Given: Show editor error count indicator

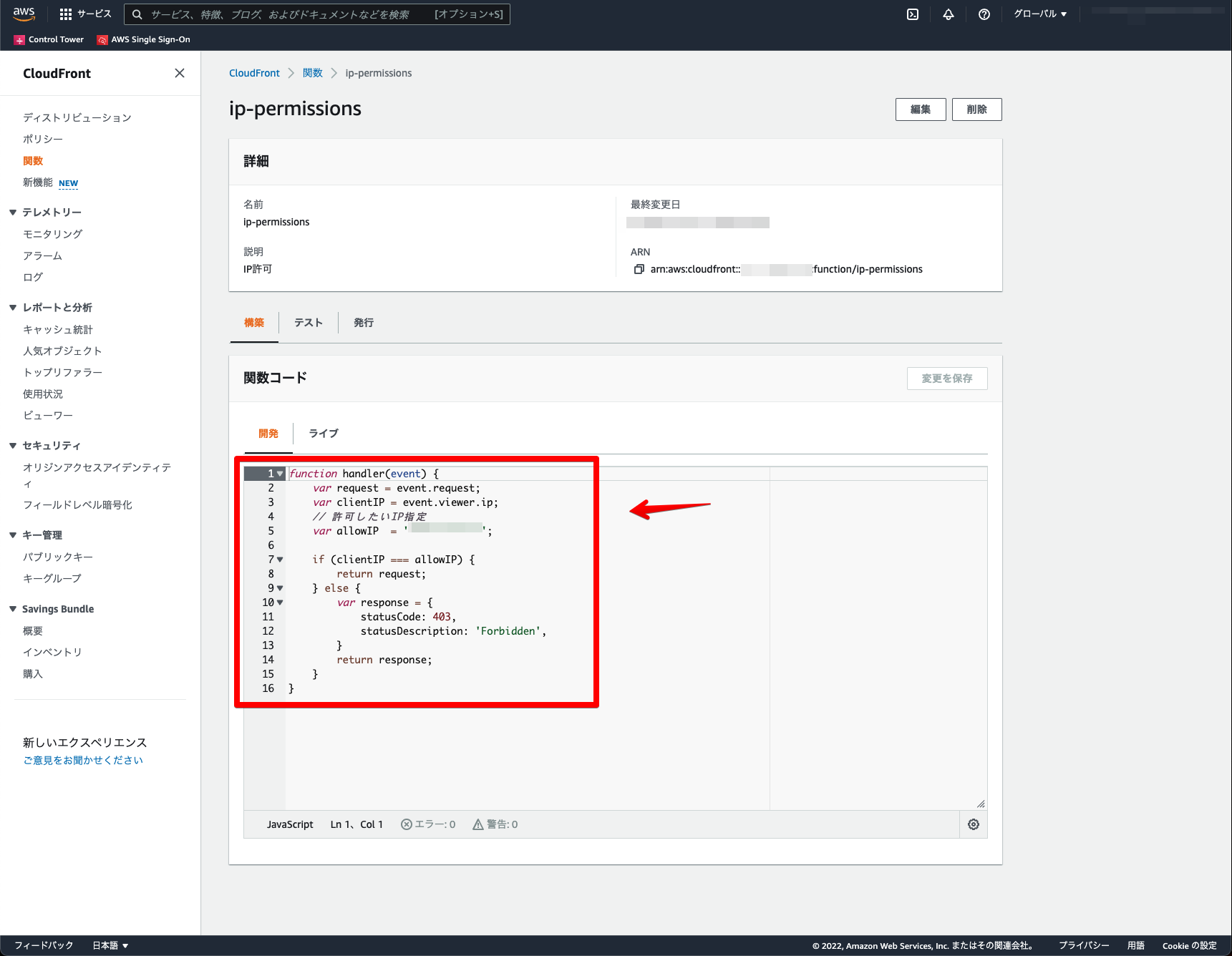Looking at the screenshot, I should [428, 824].
